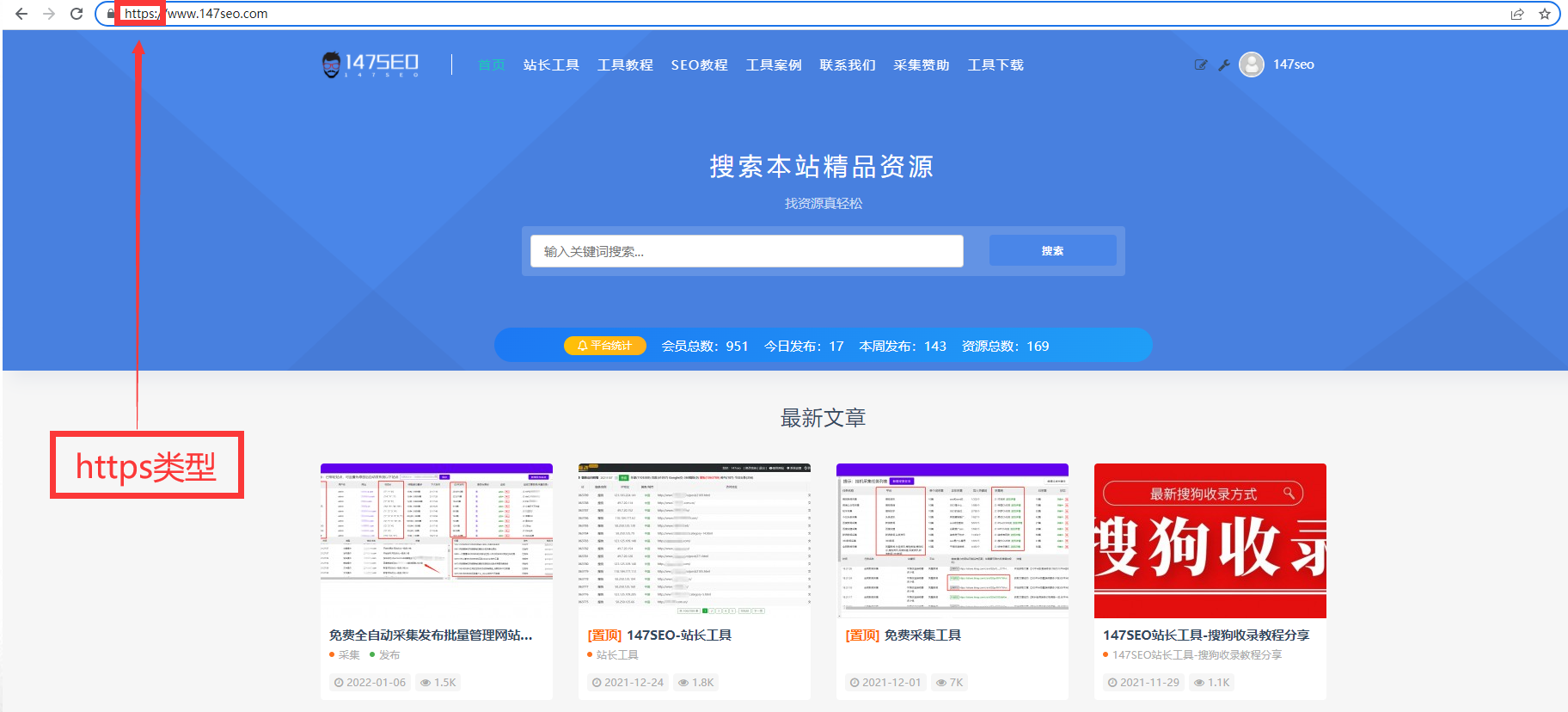Bookmark this page with the star icon
This screenshot has width=1568, height=712.
(1545, 14)
